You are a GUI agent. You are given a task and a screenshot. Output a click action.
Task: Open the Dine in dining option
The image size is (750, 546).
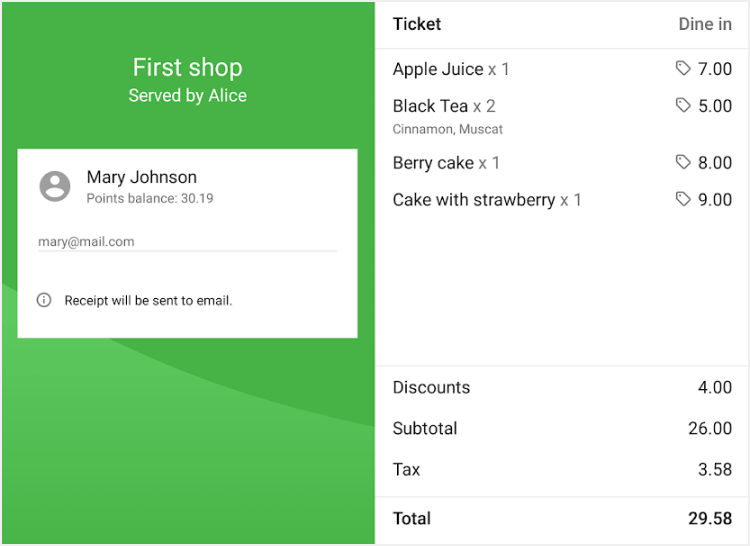pos(704,24)
